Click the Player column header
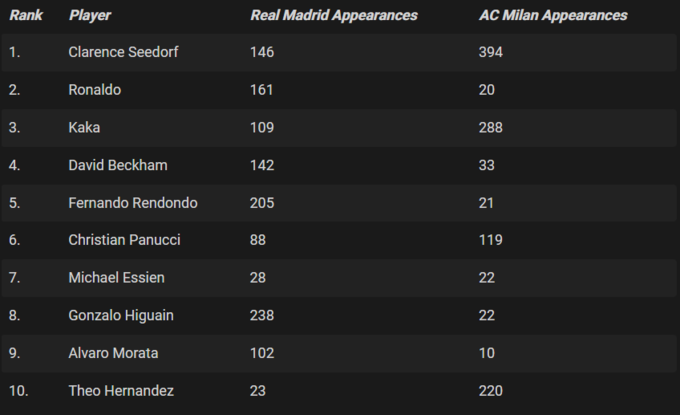The width and height of the screenshot is (680, 415). click(90, 16)
